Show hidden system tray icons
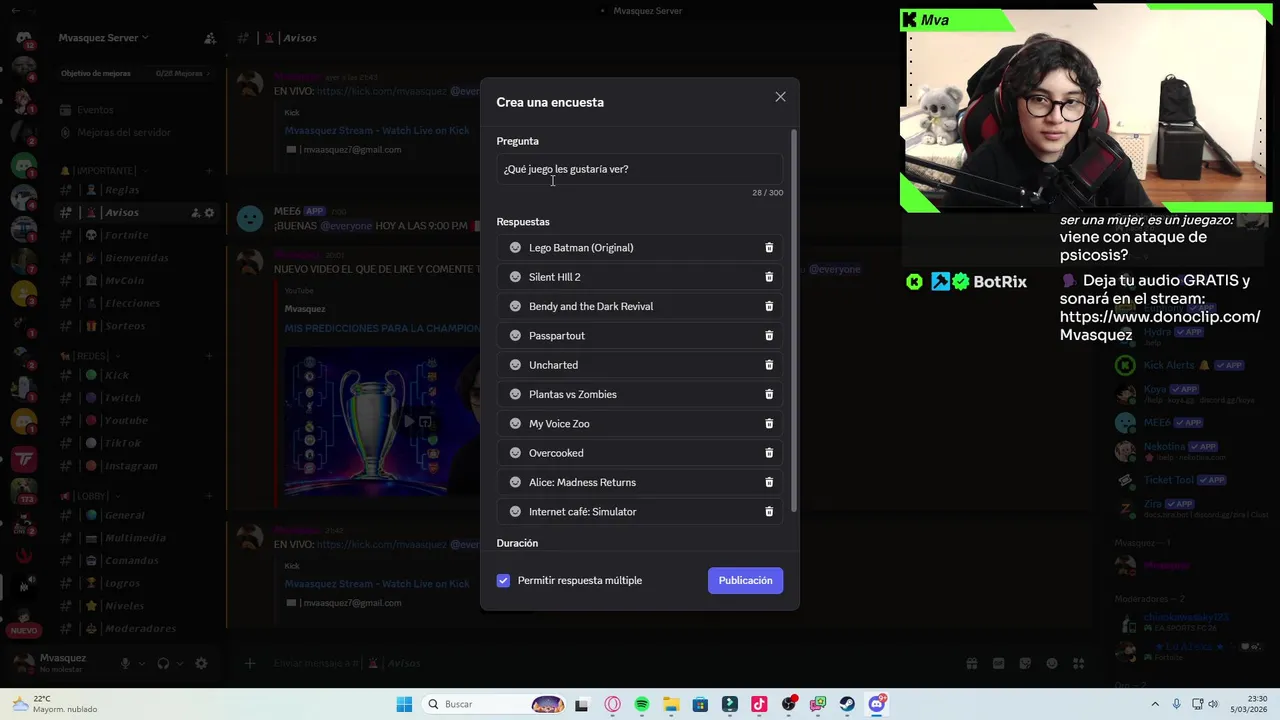1280x720 pixels. [x=1155, y=704]
